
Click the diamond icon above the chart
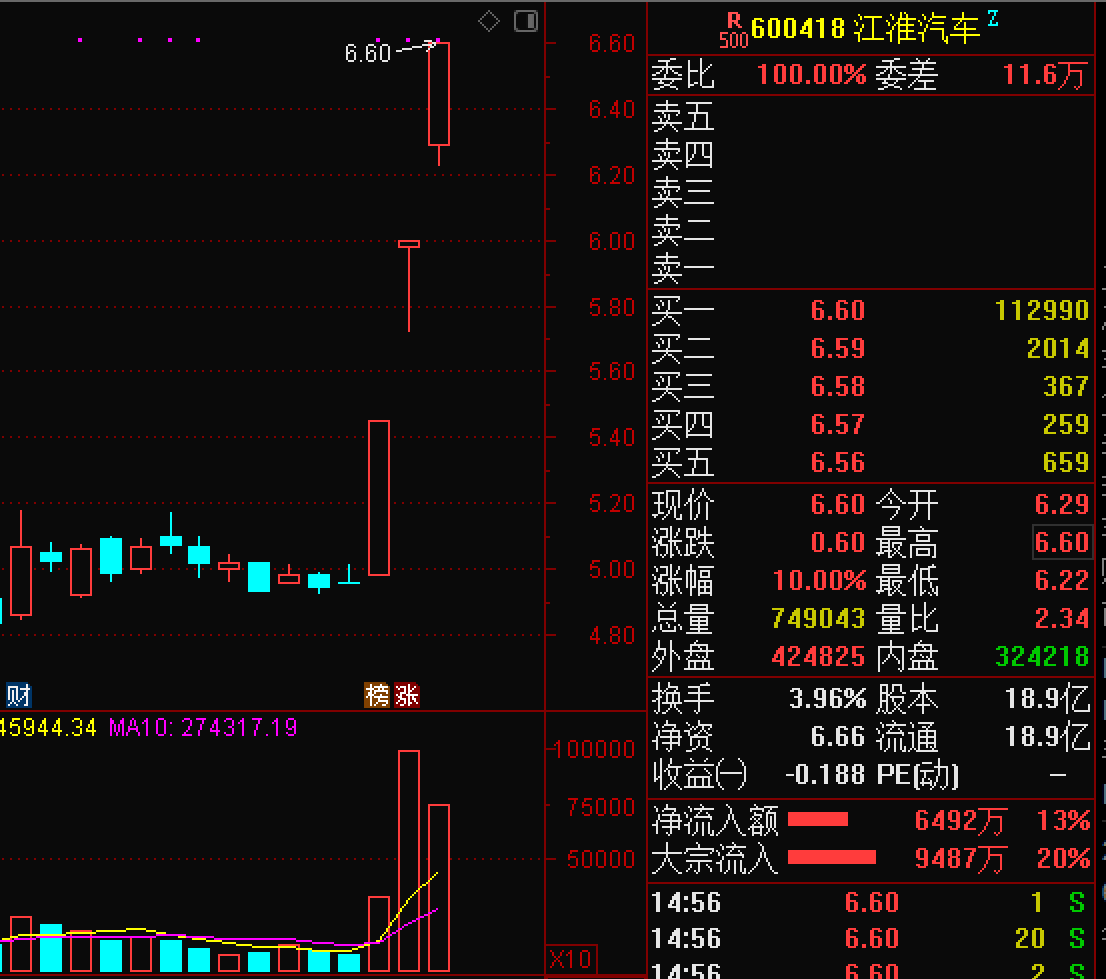point(489,21)
